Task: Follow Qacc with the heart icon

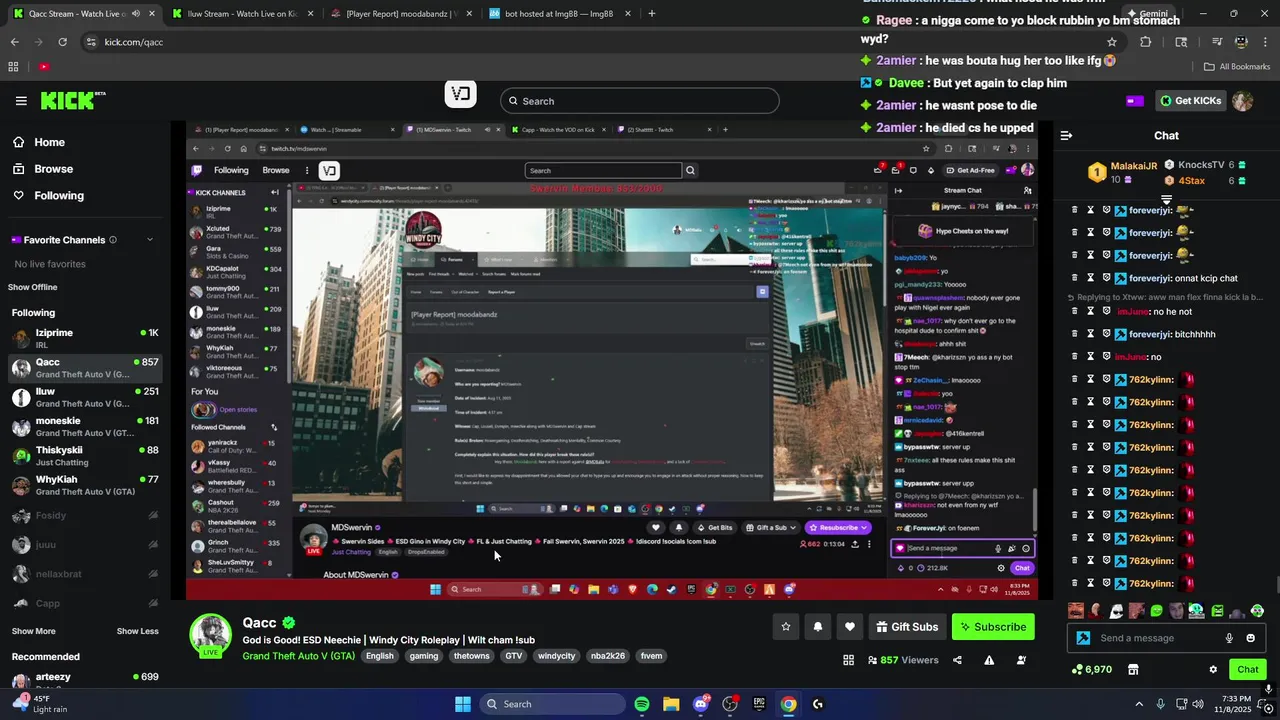Action: pyautogui.click(x=850, y=627)
